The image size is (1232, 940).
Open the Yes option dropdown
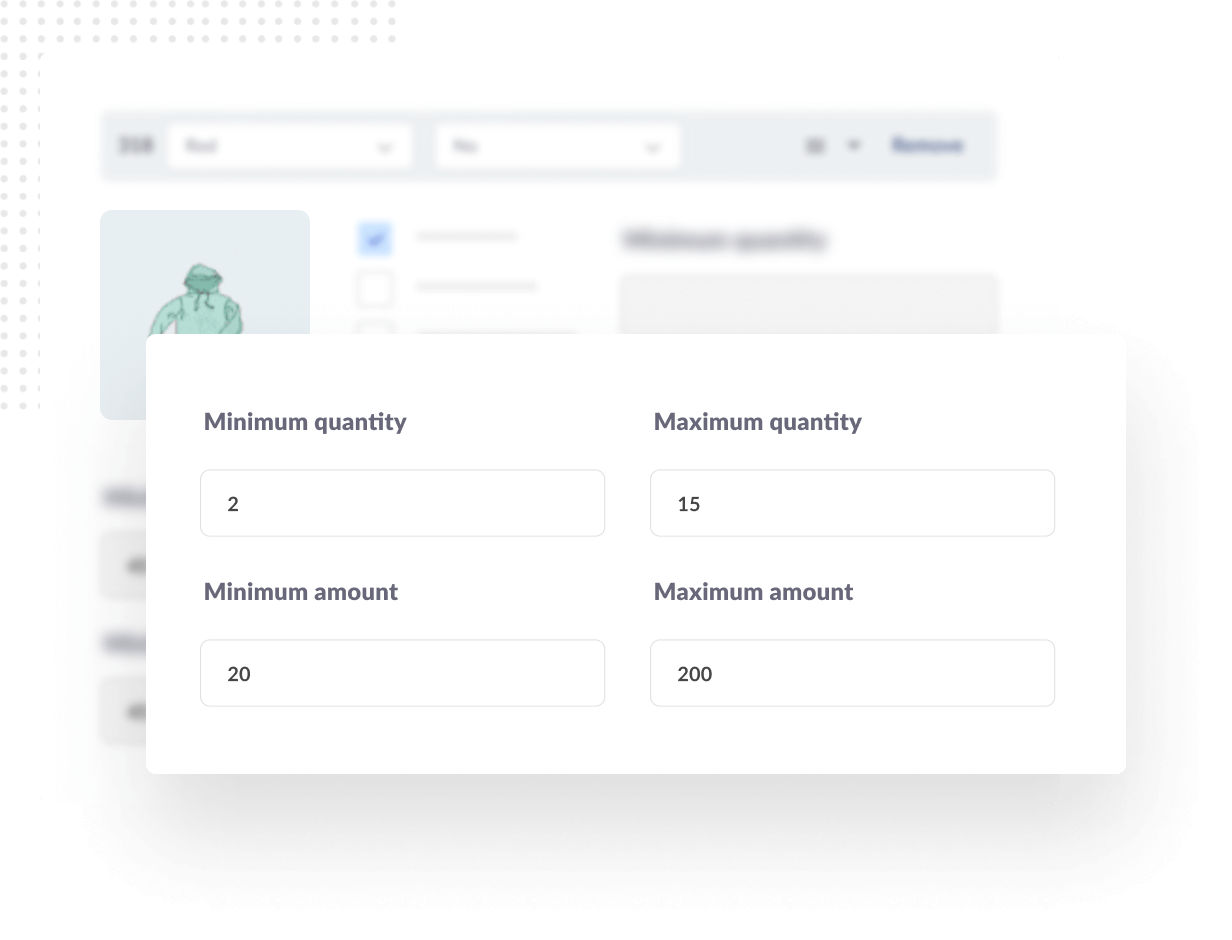(x=557, y=147)
